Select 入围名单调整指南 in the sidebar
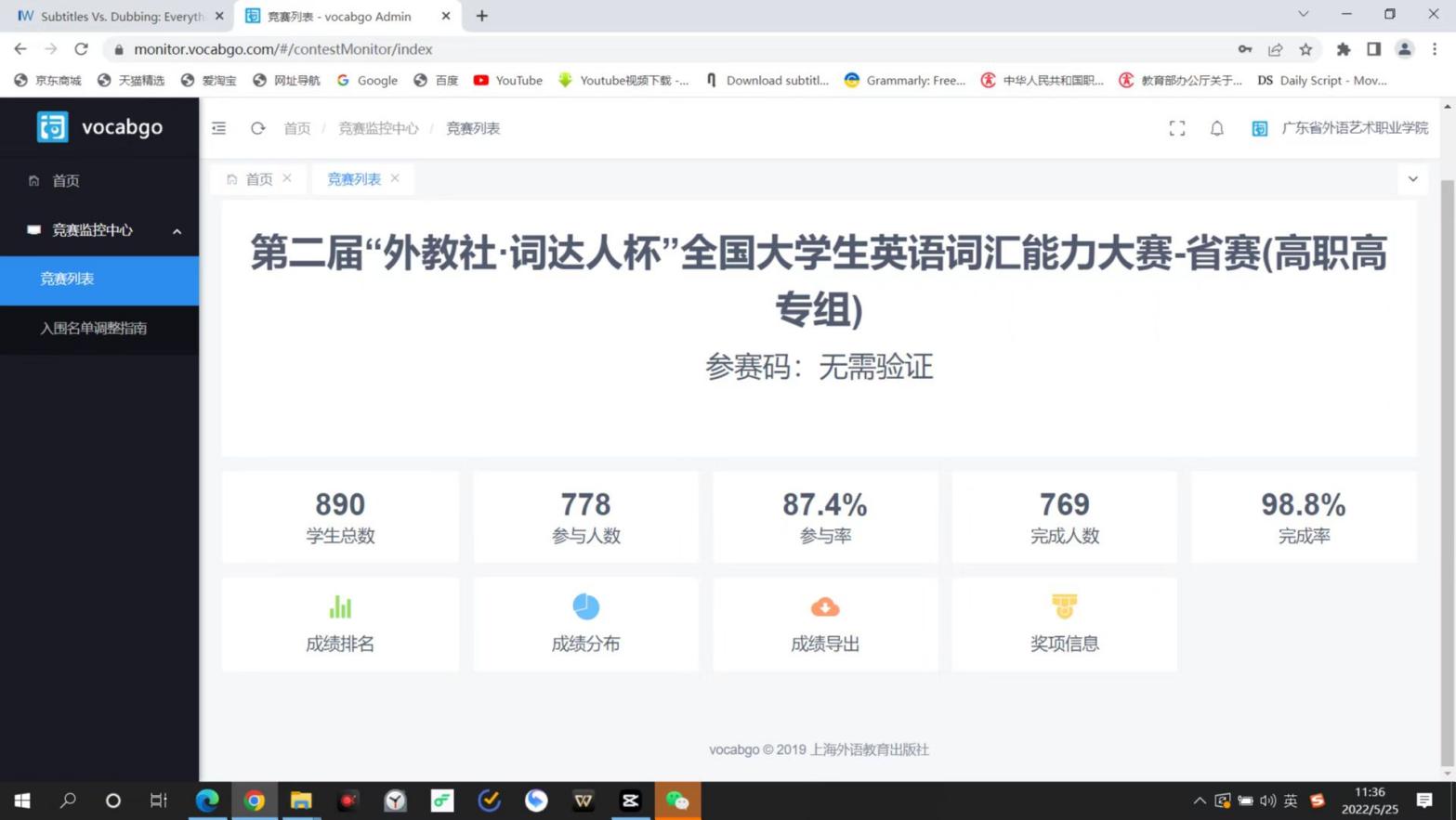The image size is (1456, 820). (x=93, y=328)
